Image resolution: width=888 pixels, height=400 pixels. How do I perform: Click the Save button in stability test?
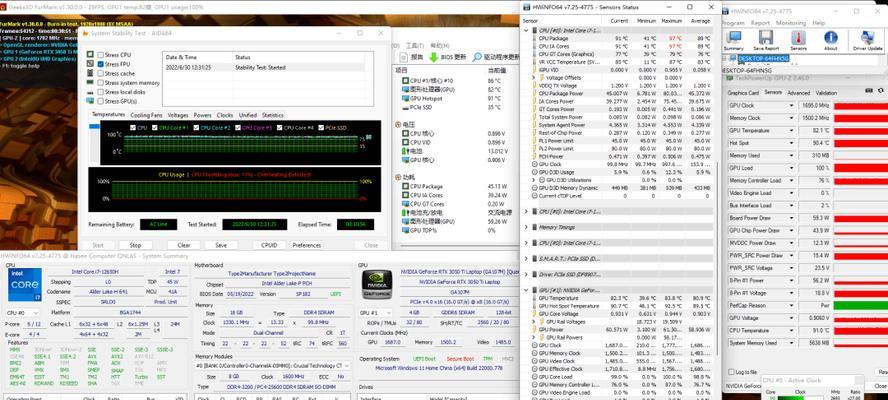click(x=221, y=245)
